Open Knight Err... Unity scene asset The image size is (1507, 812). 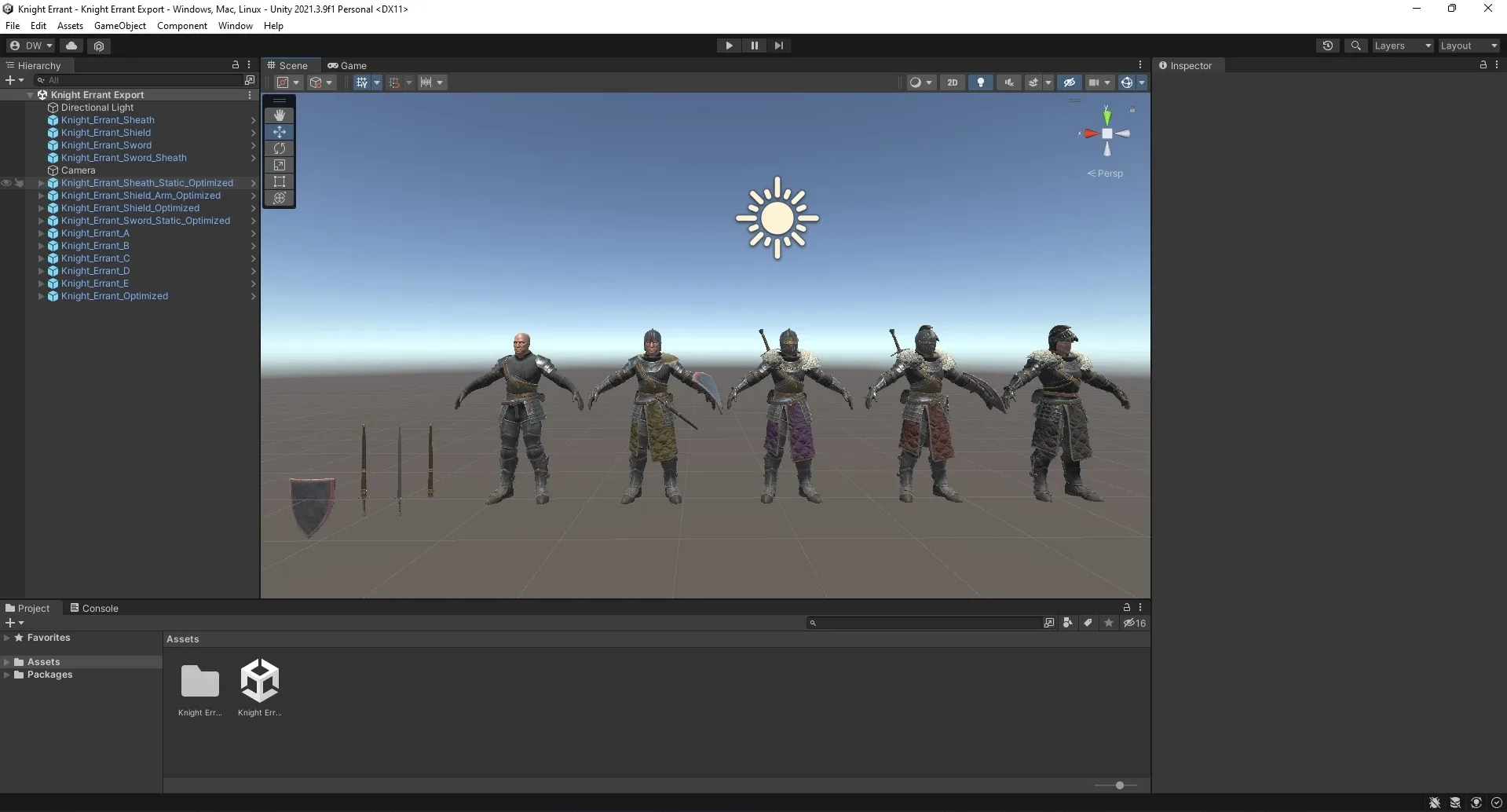[260, 689]
